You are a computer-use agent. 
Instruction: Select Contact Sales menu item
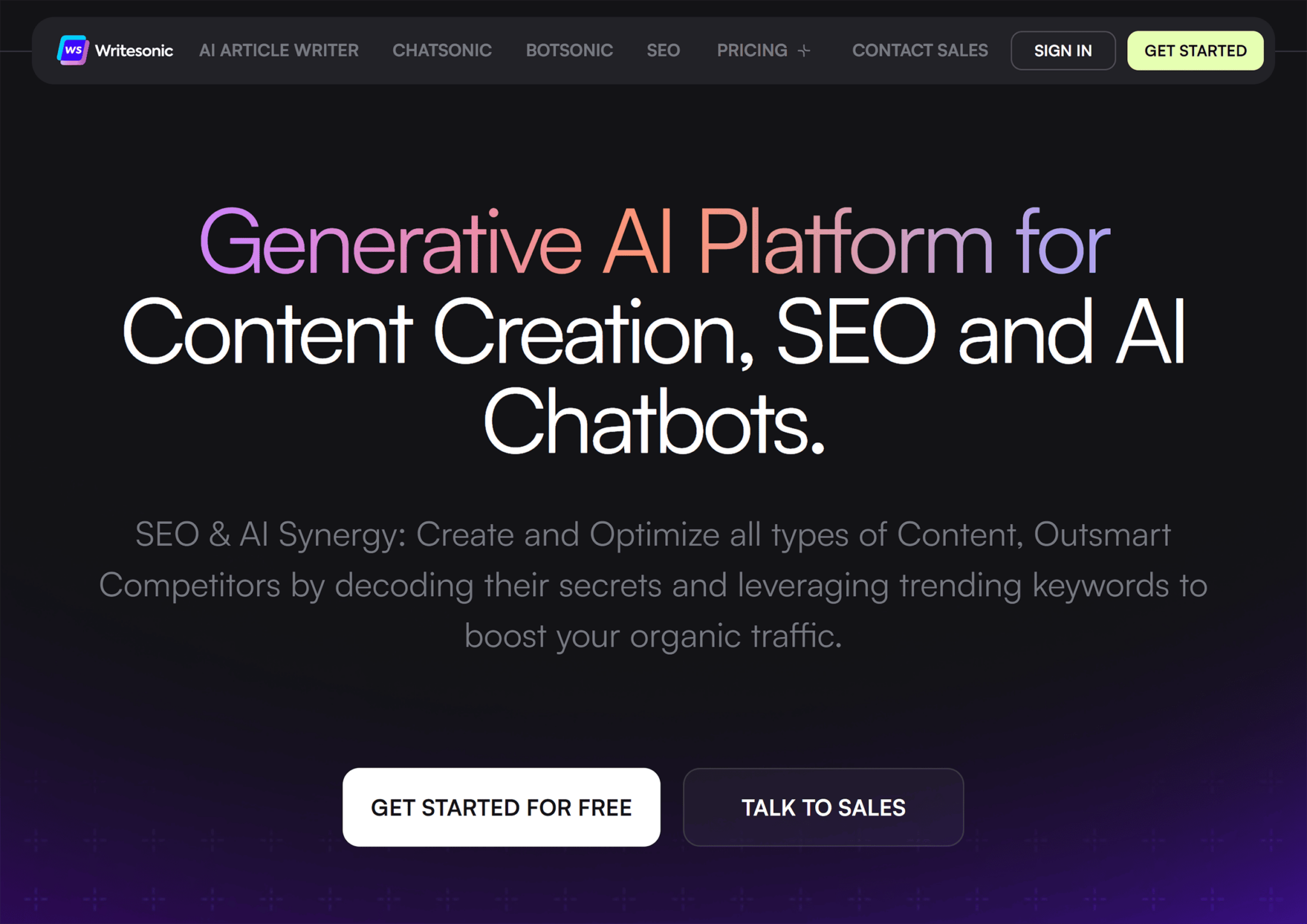pos(919,49)
